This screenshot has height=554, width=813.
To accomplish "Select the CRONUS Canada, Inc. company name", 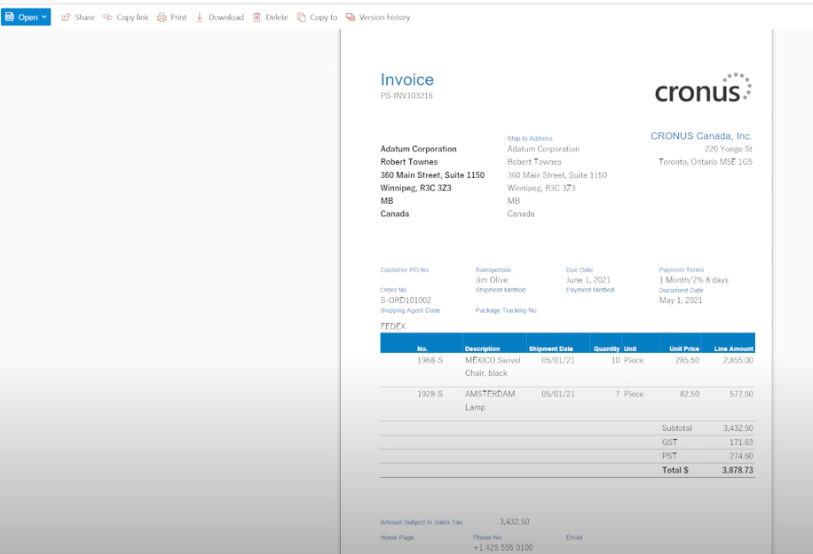I will pos(701,136).
